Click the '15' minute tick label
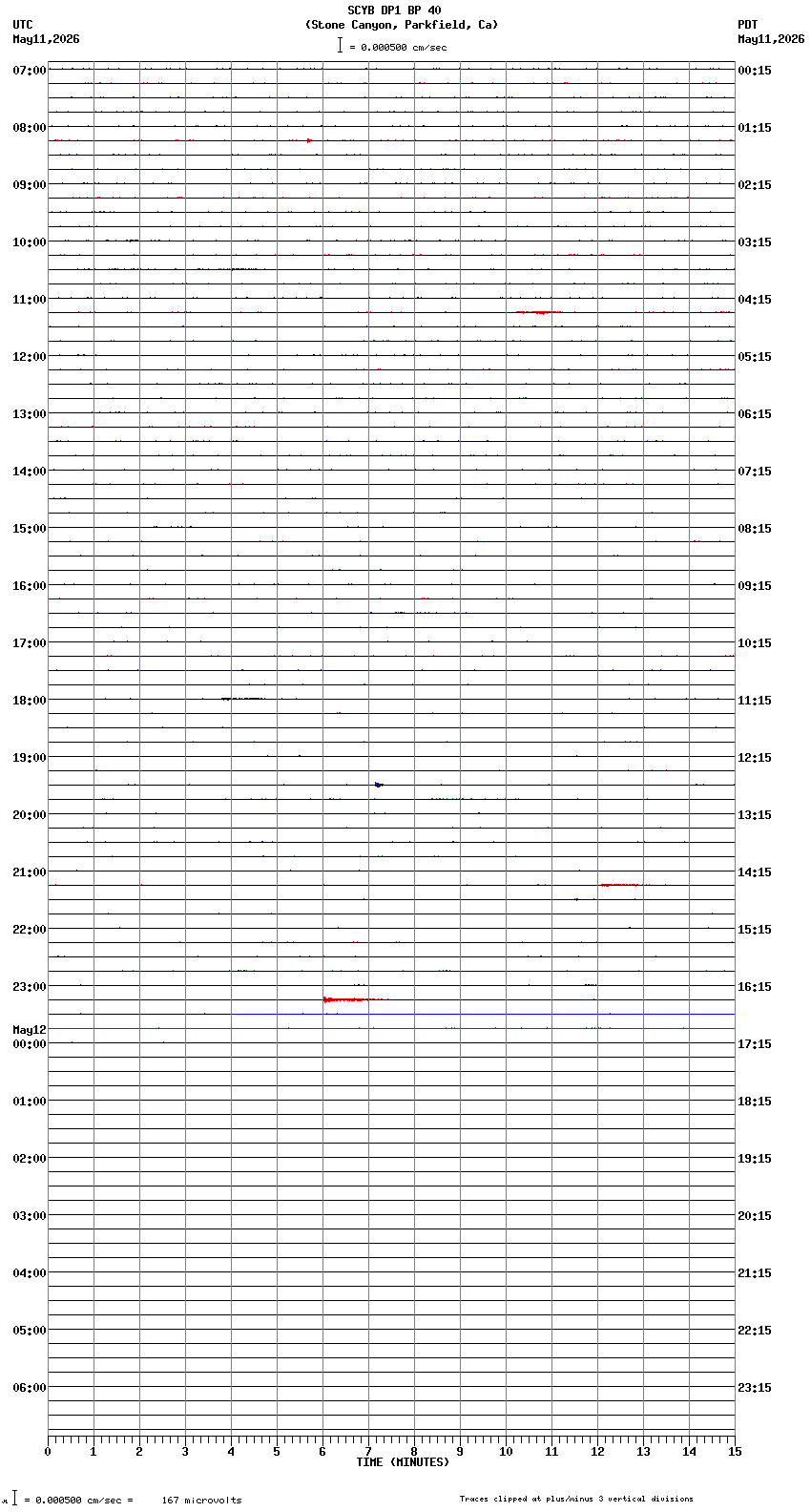 coord(735,1452)
